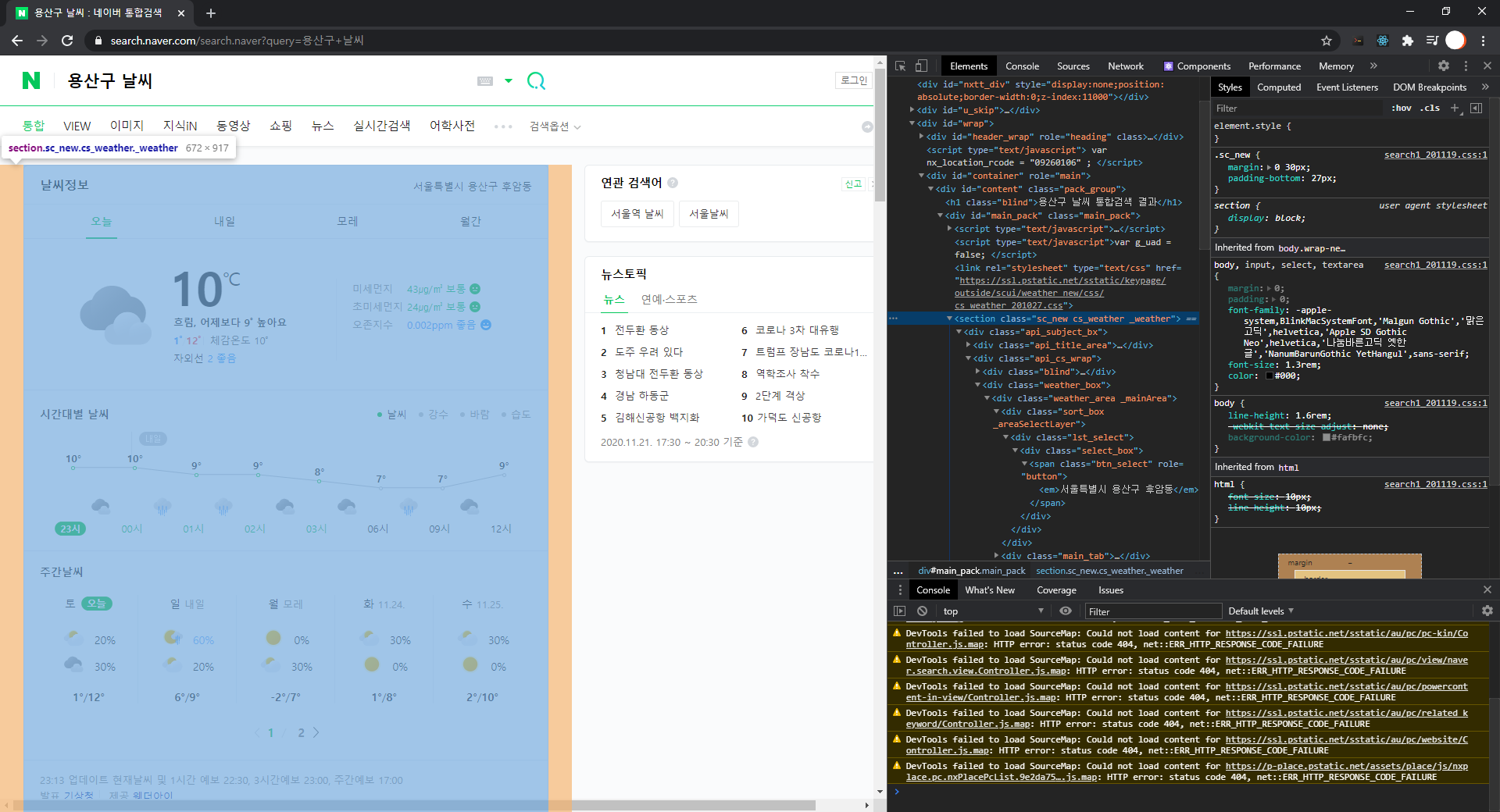The height and width of the screenshot is (812, 1500).
Task: Click the green search magnifier icon
Action: click(x=536, y=80)
